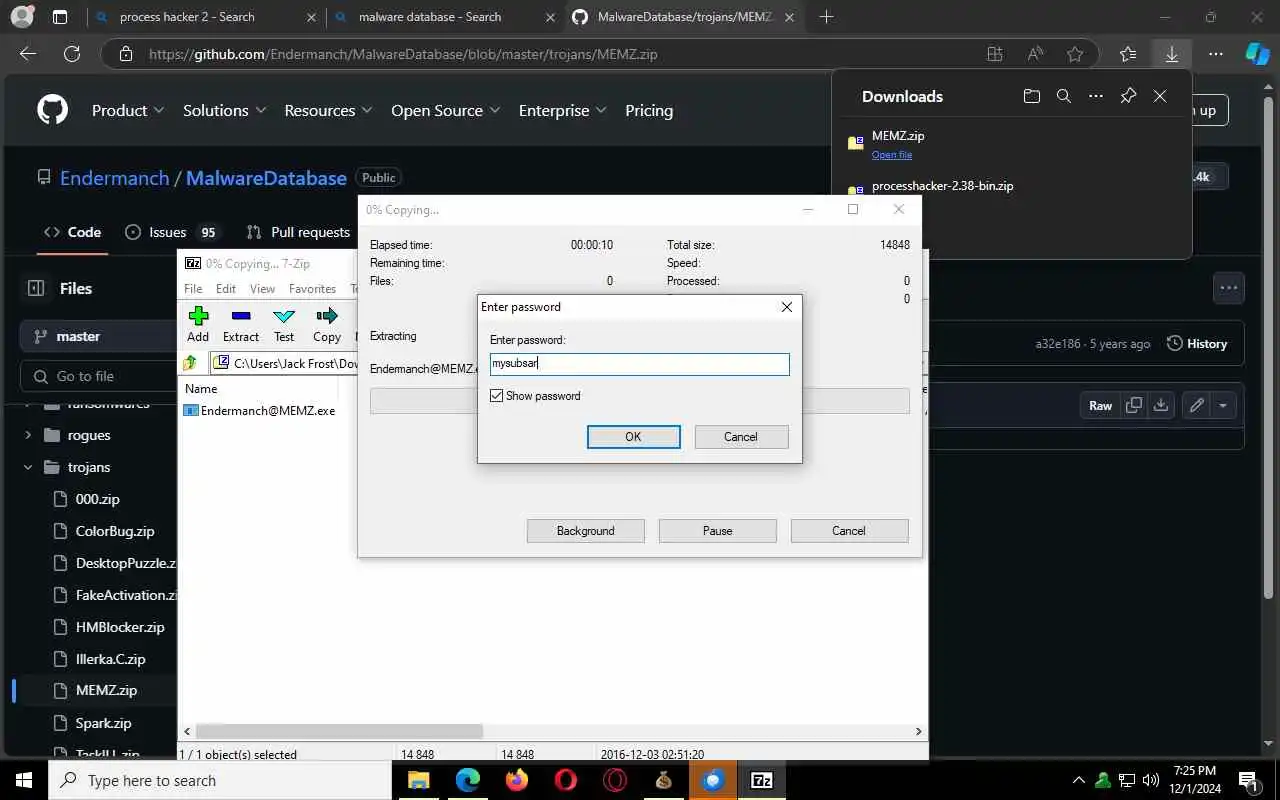
Task: Open 7-Zip from the taskbar
Action: [x=762, y=780]
